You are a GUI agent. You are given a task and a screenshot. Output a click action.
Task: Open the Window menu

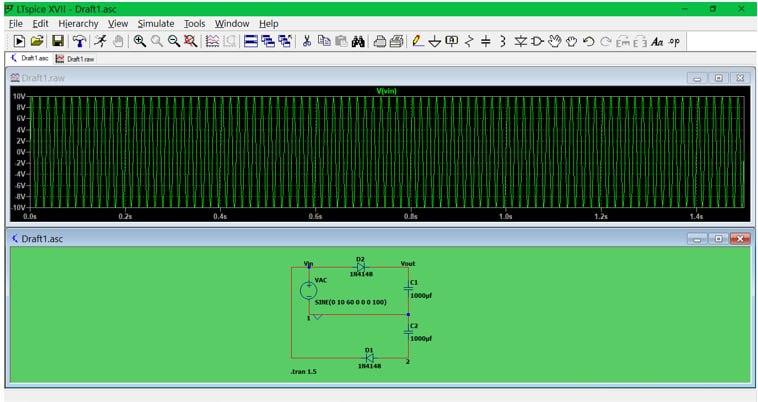[232, 23]
